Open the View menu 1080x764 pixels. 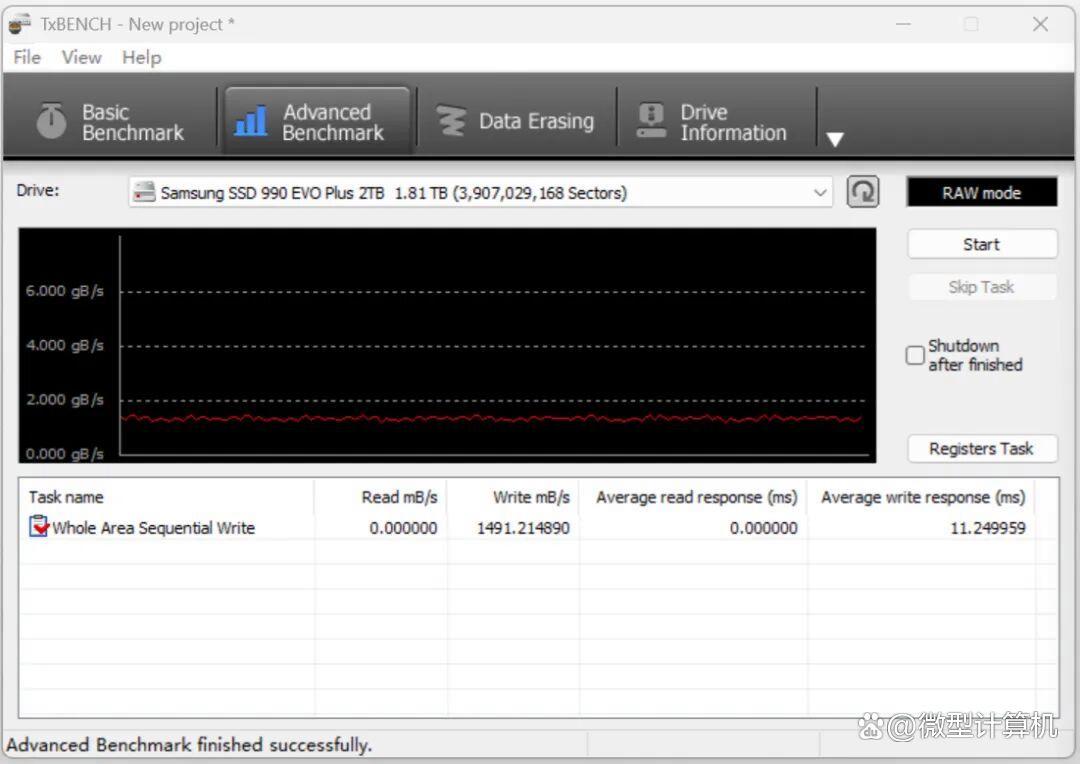coord(81,57)
